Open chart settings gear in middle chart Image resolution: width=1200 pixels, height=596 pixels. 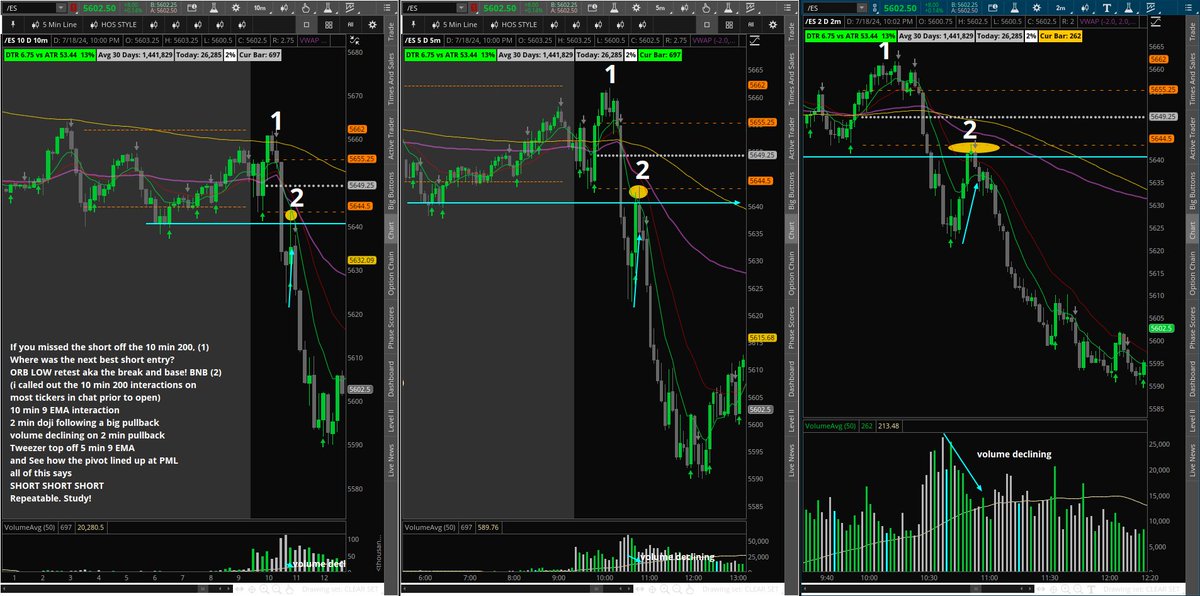pyautogui.click(x=636, y=8)
